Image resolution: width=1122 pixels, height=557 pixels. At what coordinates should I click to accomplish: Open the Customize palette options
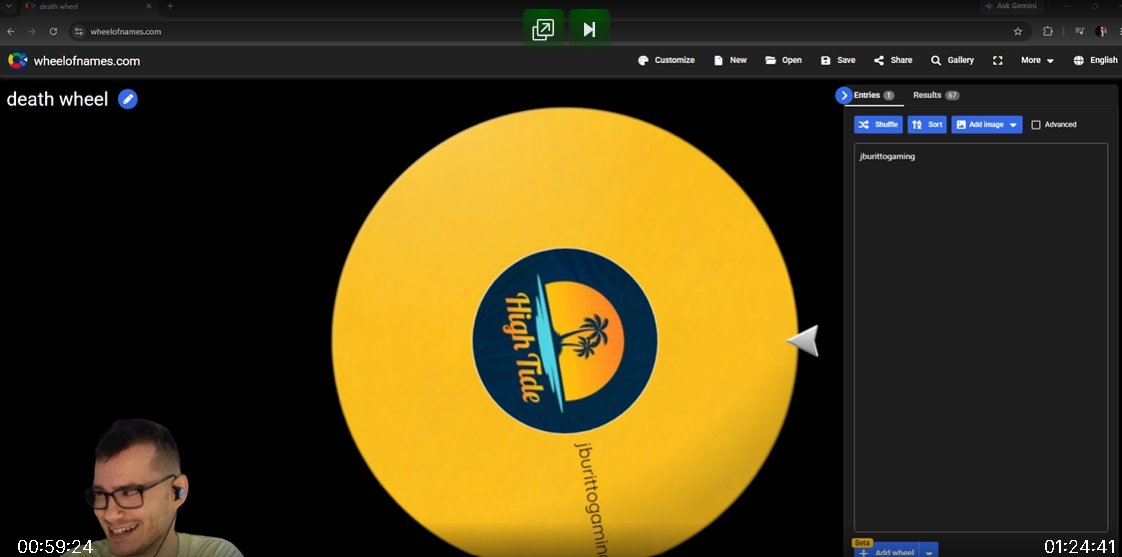click(666, 60)
